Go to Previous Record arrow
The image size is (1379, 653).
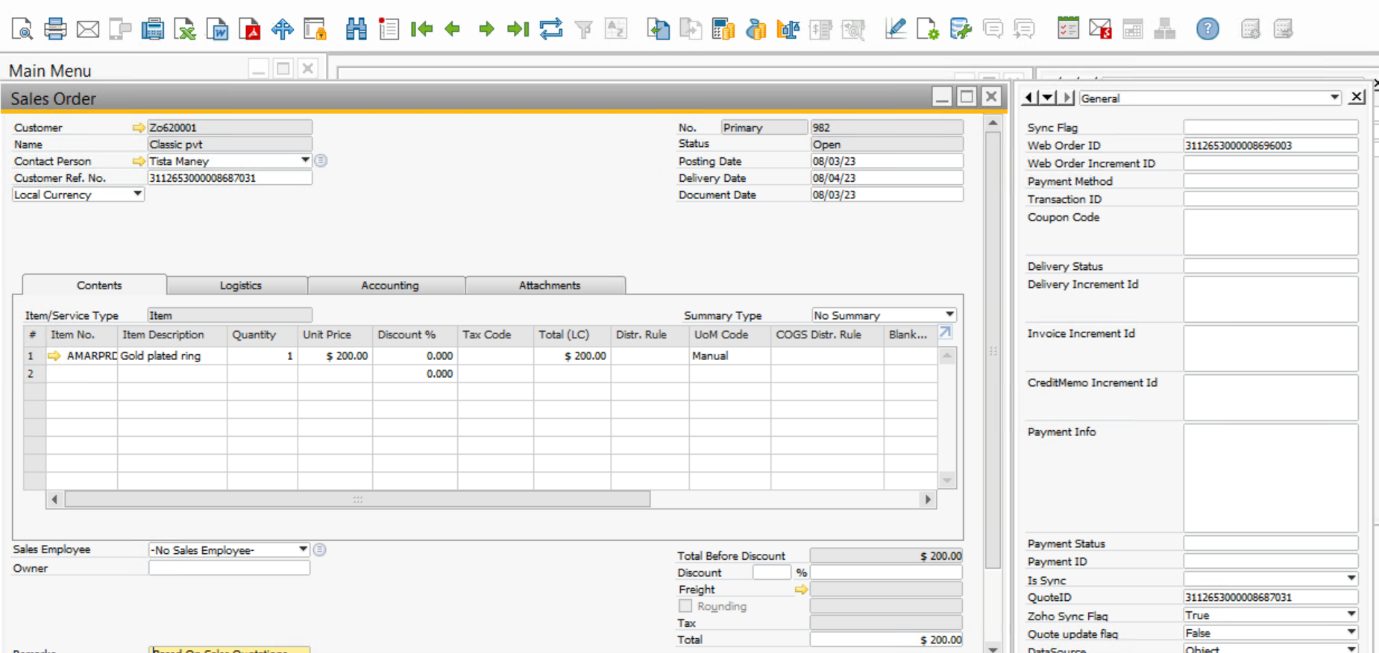click(x=453, y=29)
